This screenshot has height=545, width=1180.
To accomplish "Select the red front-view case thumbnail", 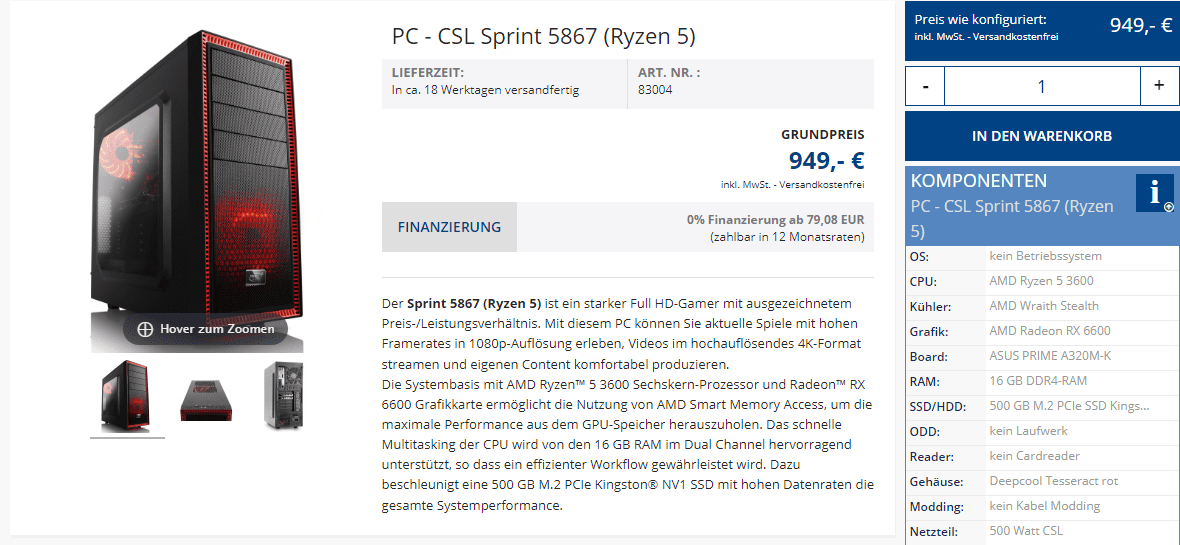I will [x=127, y=396].
